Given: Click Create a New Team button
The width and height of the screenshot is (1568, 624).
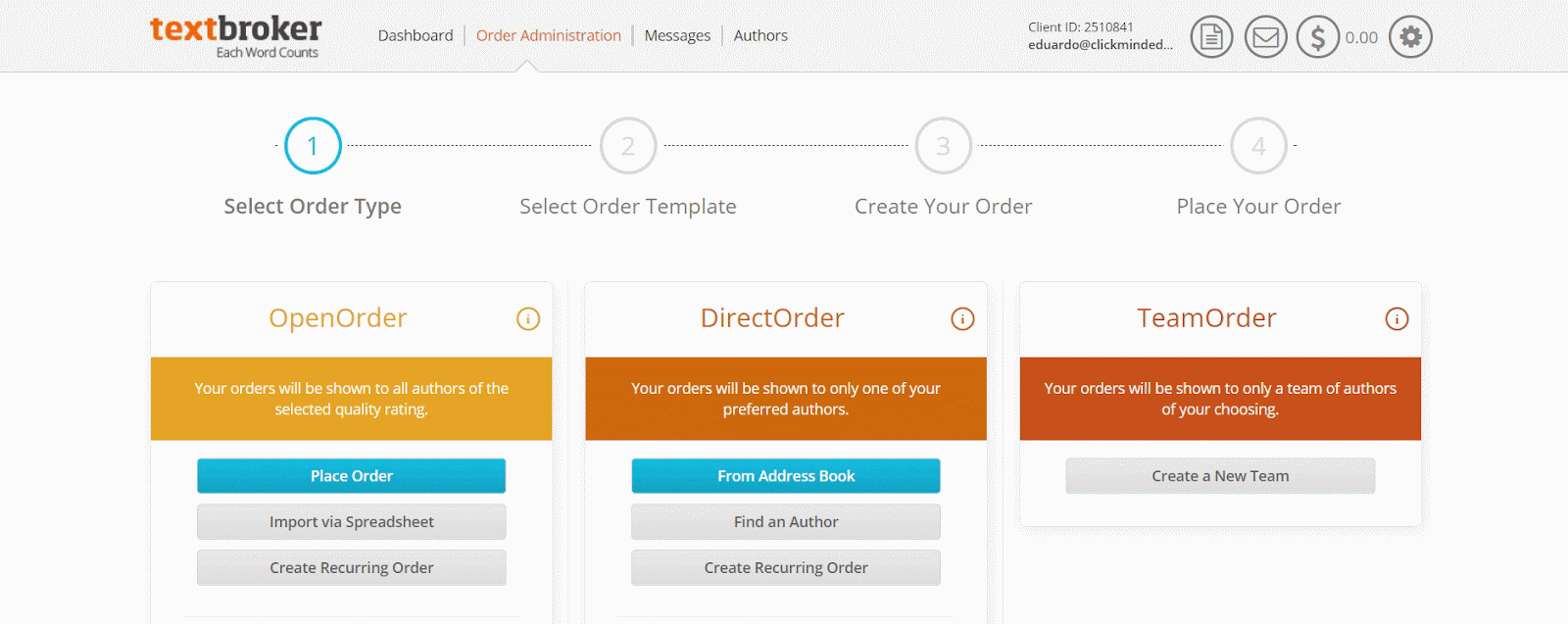Looking at the screenshot, I should click(1220, 476).
